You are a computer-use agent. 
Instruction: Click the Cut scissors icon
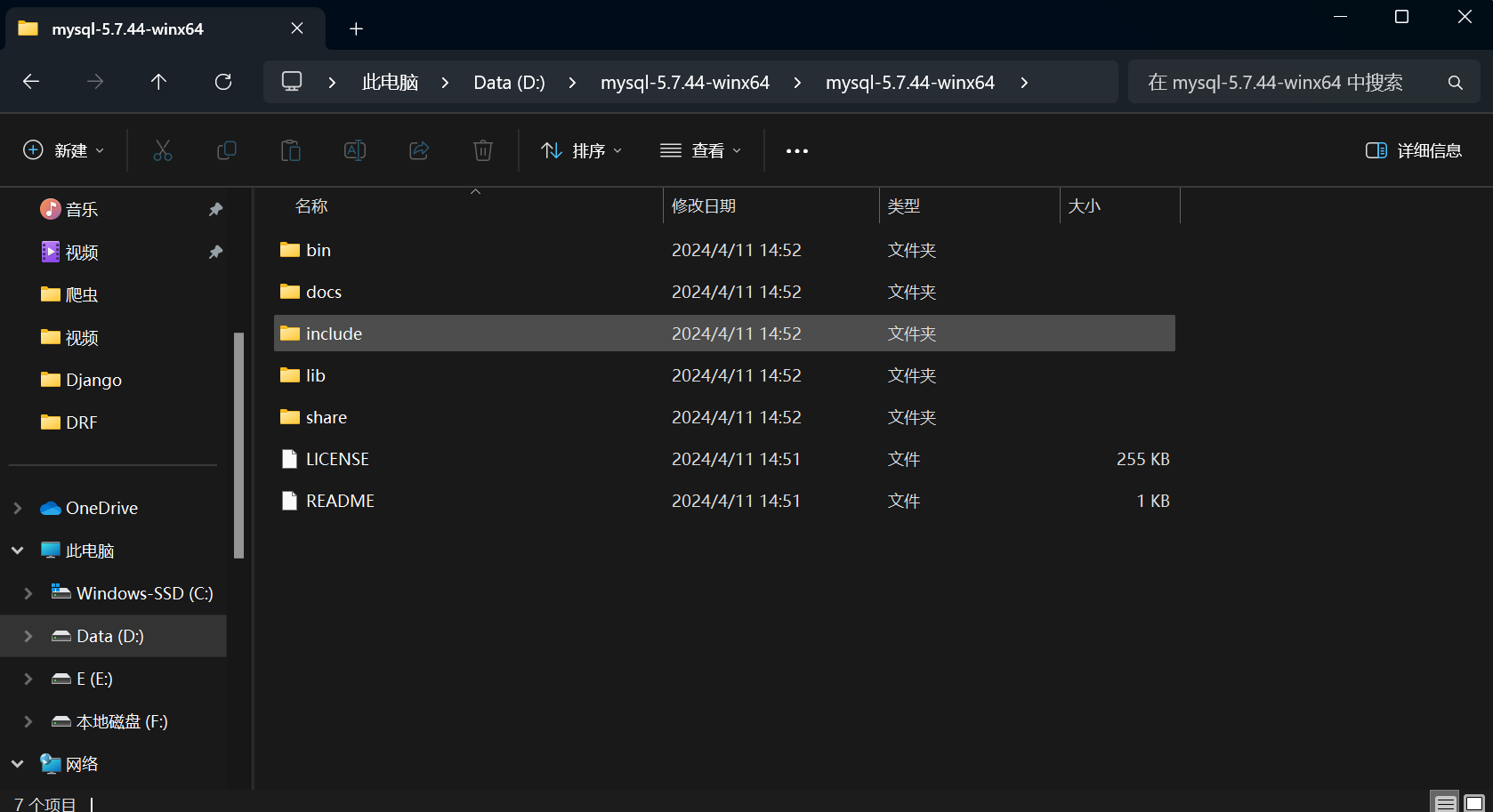pyautogui.click(x=163, y=150)
